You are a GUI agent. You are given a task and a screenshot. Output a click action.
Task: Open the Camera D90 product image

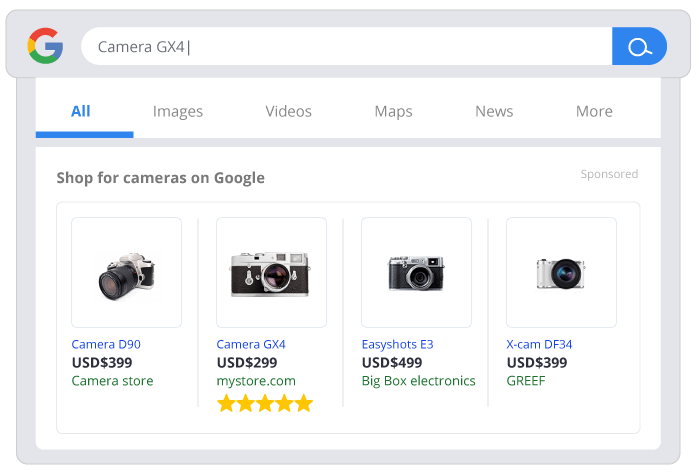(x=127, y=272)
